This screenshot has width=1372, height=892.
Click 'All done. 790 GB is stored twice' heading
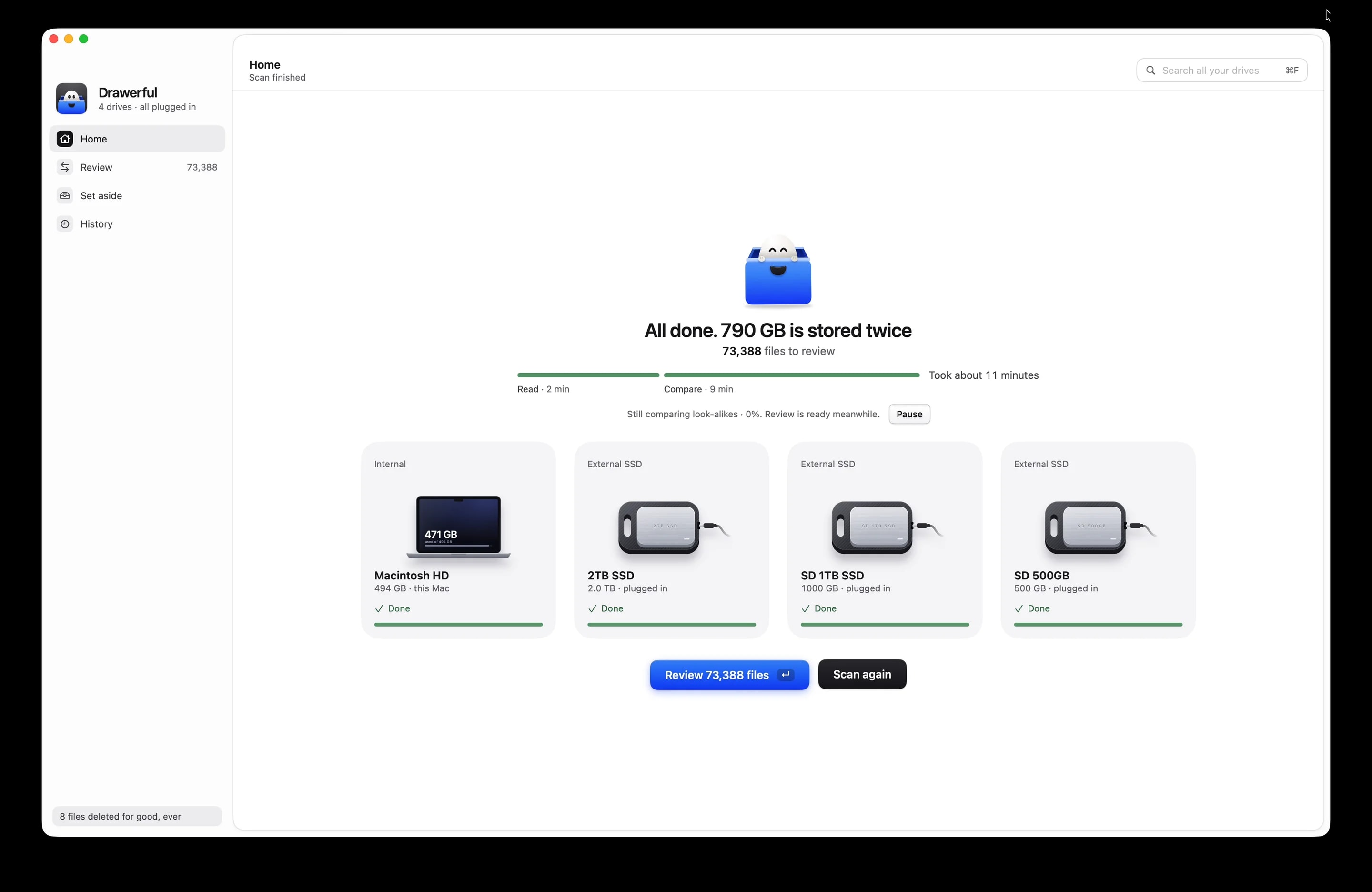click(777, 330)
